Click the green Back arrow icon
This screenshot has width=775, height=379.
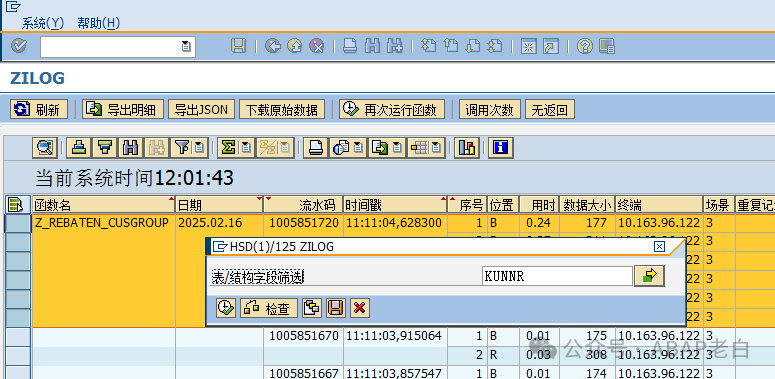[272, 46]
